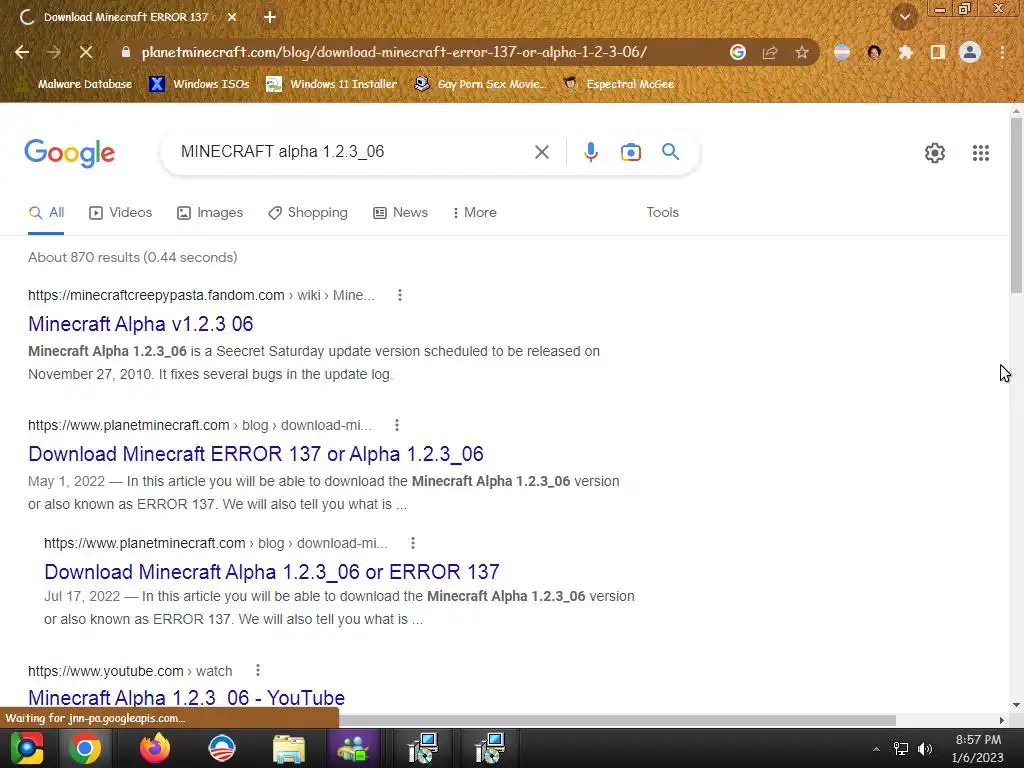Open volume control in system tray
The image size is (1024, 768).
tap(925, 749)
